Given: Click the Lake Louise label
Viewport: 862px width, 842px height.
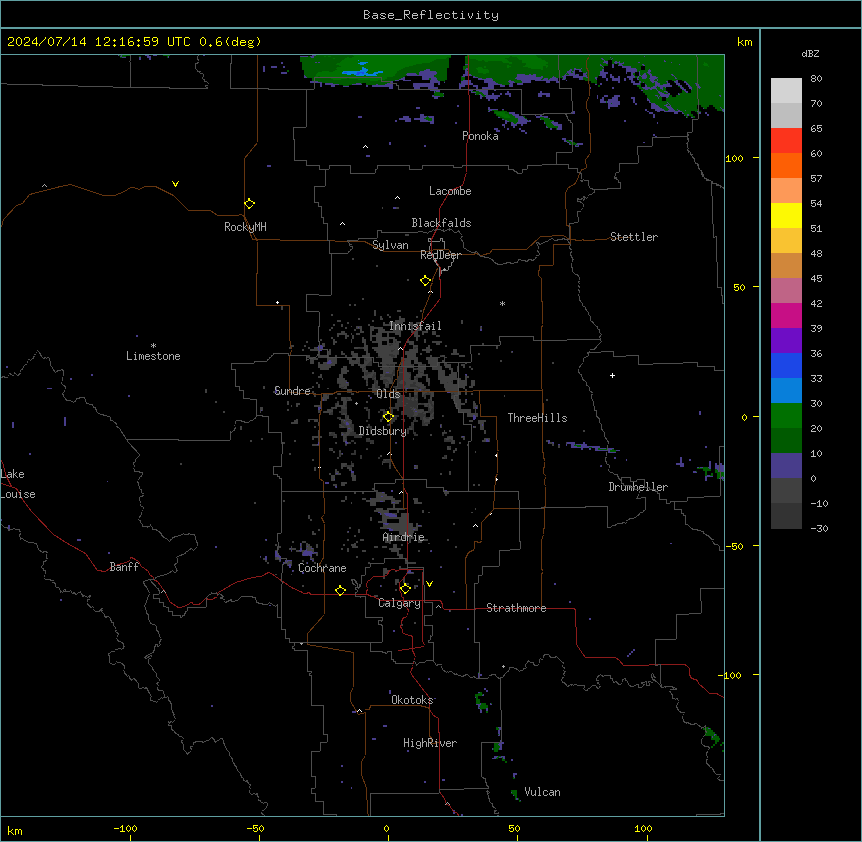Looking at the screenshot, I should pyautogui.click(x=18, y=484).
